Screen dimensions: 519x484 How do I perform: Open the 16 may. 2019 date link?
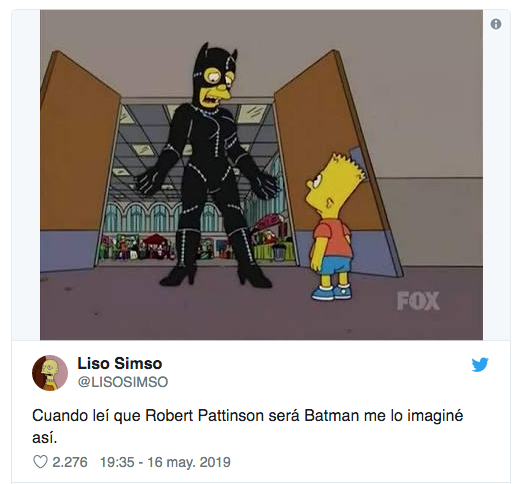point(189,462)
